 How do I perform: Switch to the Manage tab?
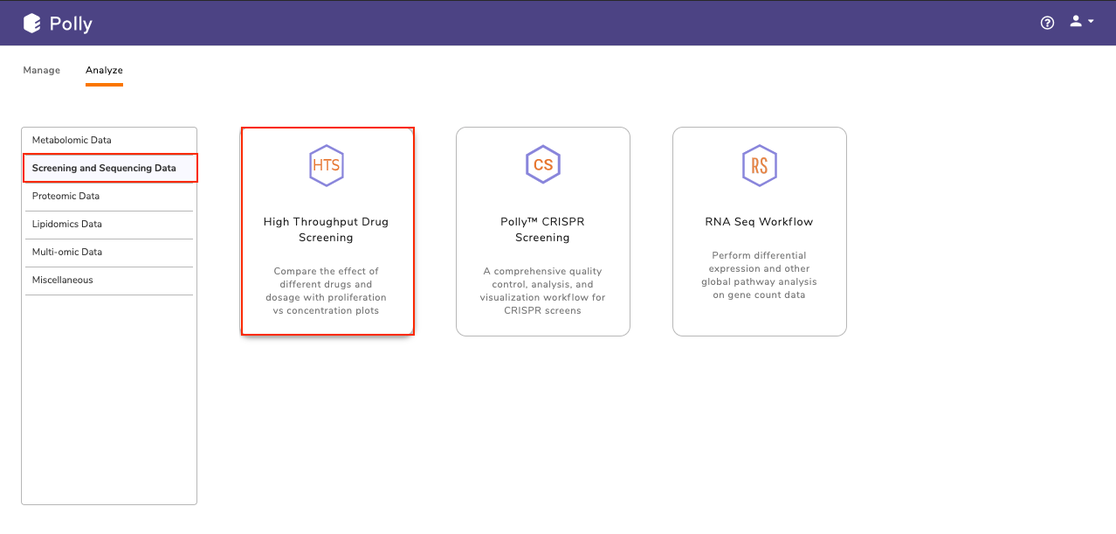[x=41, y=70]
